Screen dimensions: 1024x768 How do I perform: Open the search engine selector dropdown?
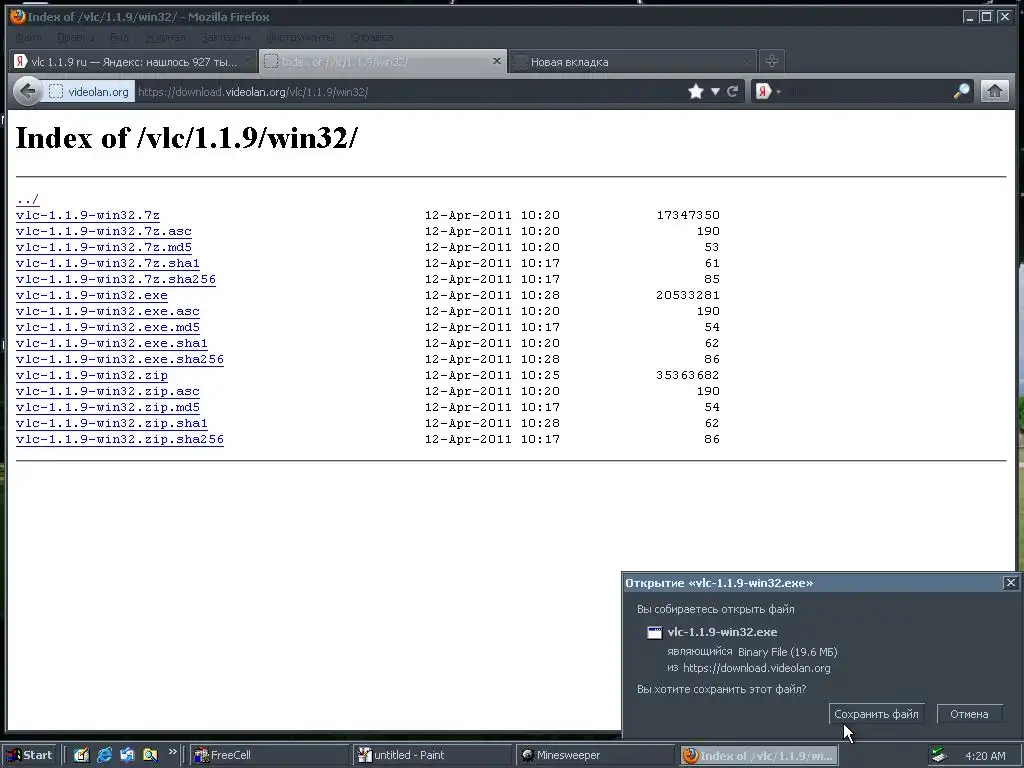point(778,92)
